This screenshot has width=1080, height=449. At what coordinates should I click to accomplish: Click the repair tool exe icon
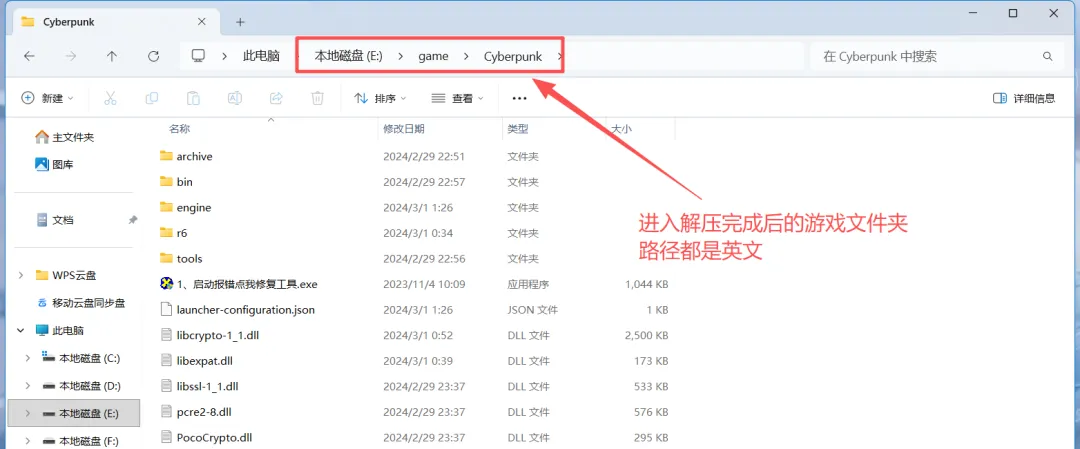click(165, 284)
